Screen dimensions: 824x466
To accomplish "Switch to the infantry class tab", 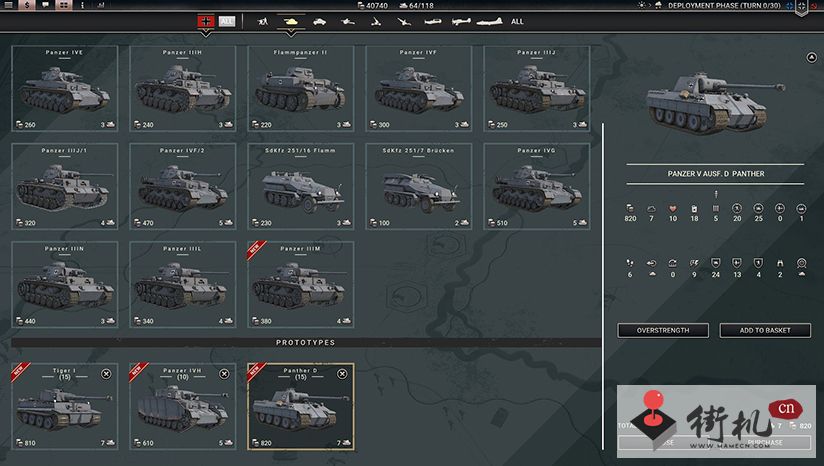I will (x=263, y=22).
